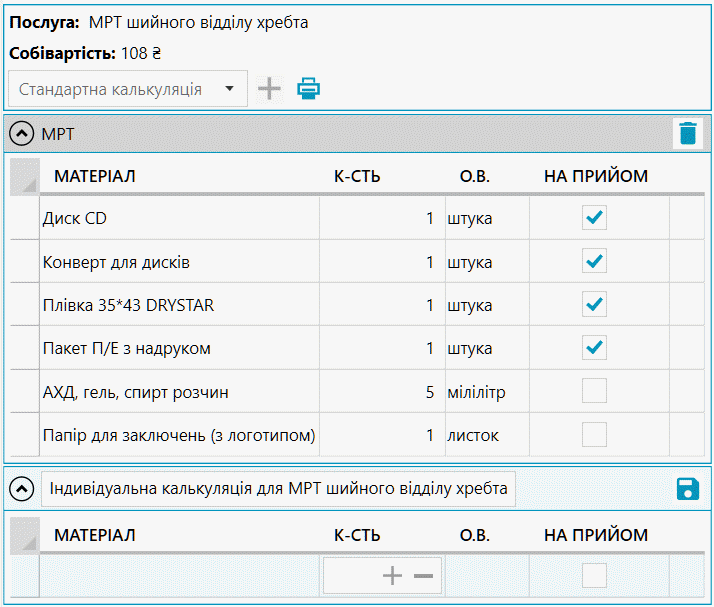This screenshot has height=607, width=714.
Task: Open the Стандартна калькуляція dropdown
Action: pyautogui.click(x=128, y=89)
